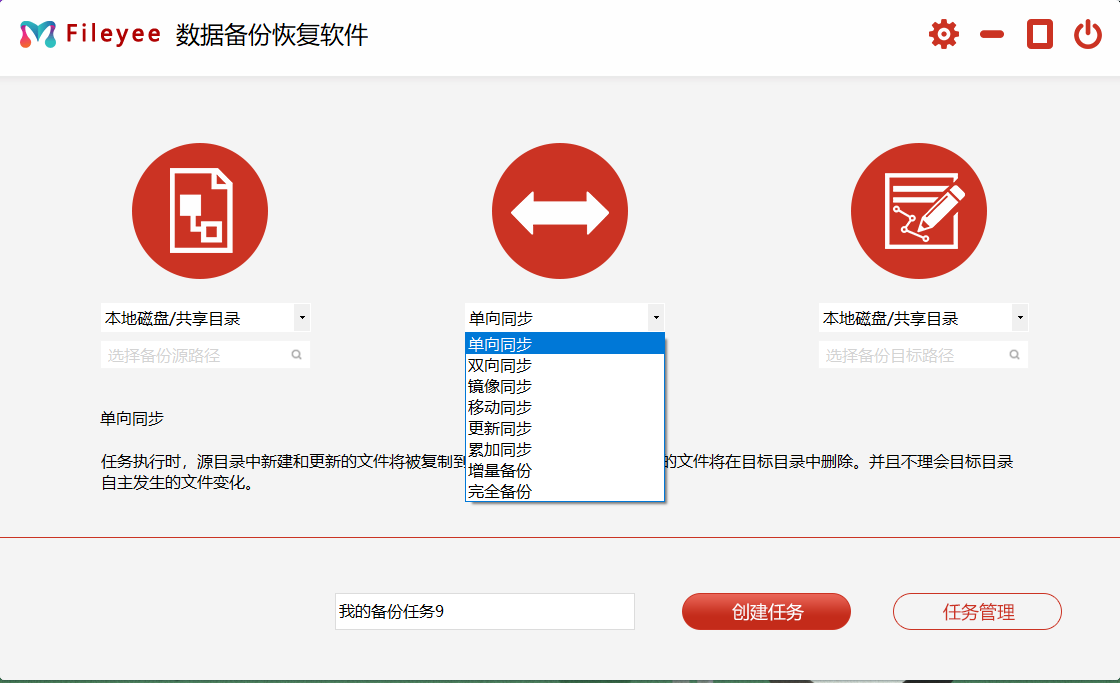Select the highlighted 单向同步 option

pyautogui.click(x=500, y=343)
